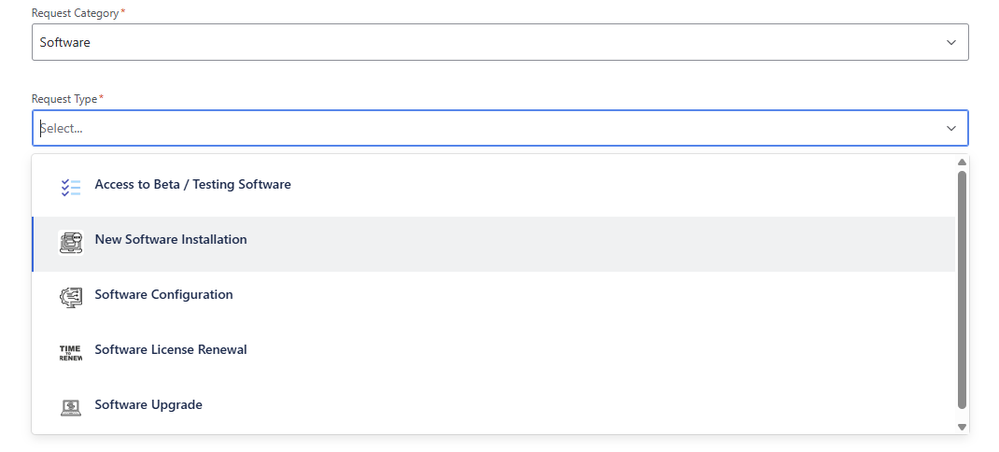Click the Access to Beta checklist icon

70,186
